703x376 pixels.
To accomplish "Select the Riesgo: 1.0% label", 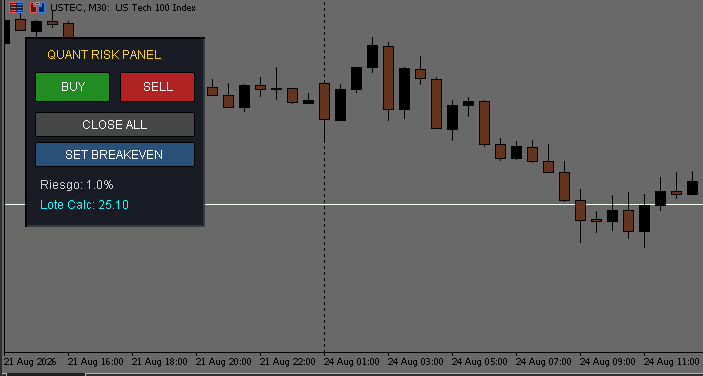I will (77, 185).
